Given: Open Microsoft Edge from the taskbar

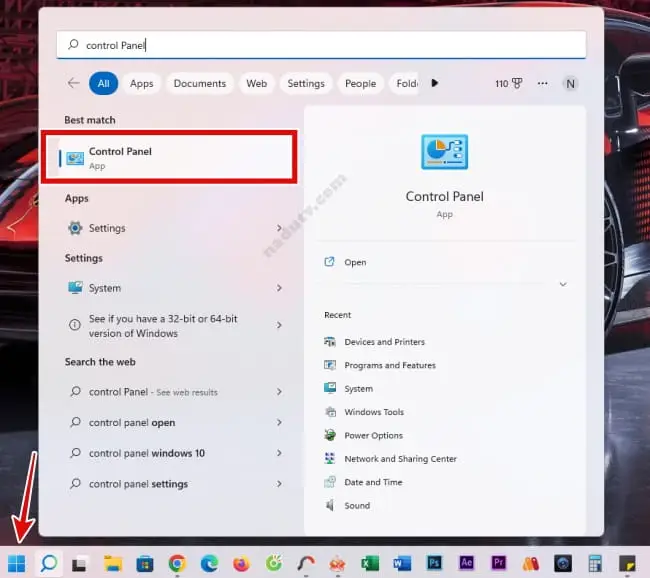Looking at the screenshot, I should [x=209, y=563].
